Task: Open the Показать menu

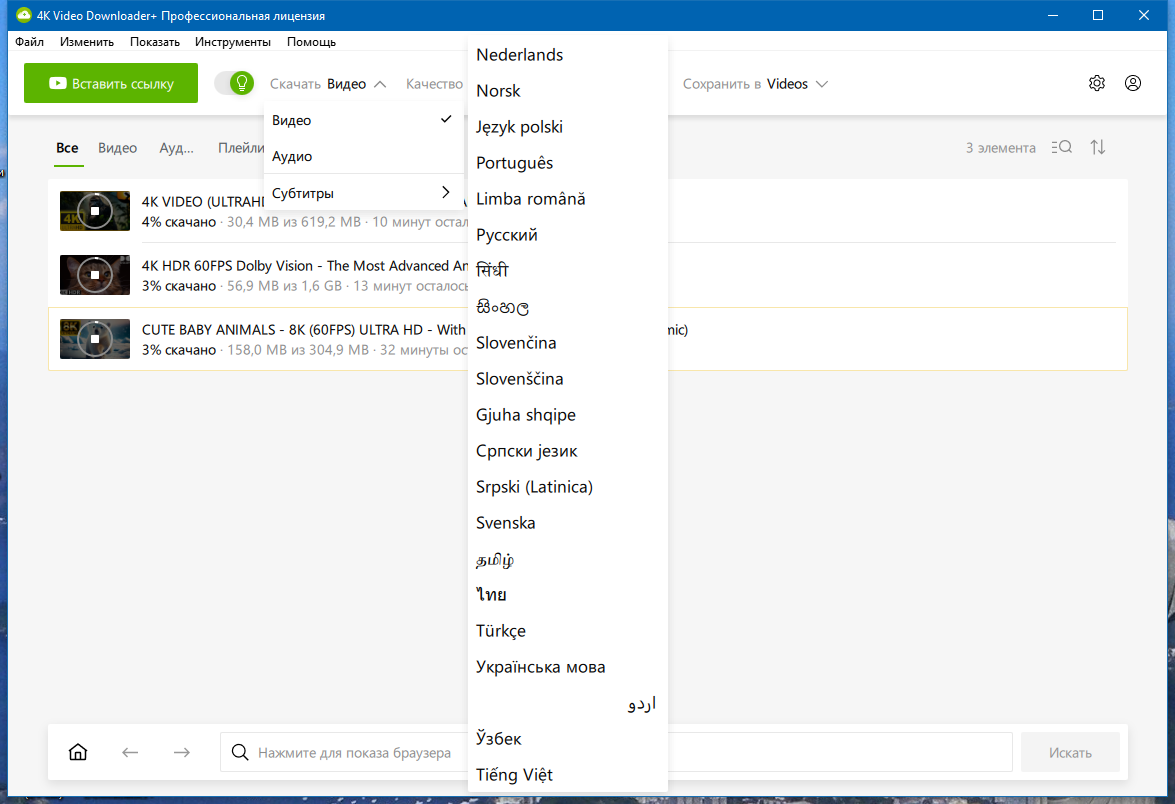Action: click(154, 42)
